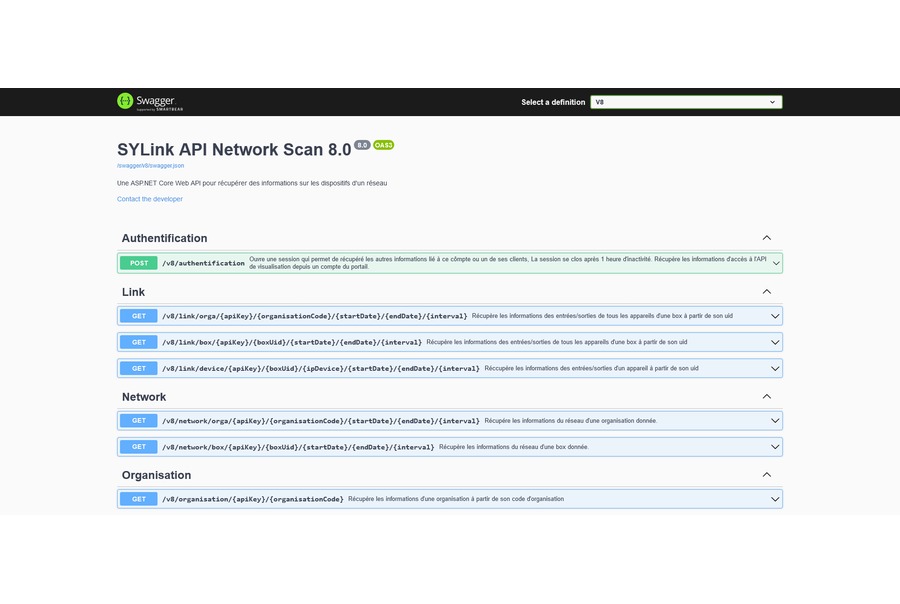The image size is (900, 604).
Task: Click the Link section heading
Action: click(133, 292)
